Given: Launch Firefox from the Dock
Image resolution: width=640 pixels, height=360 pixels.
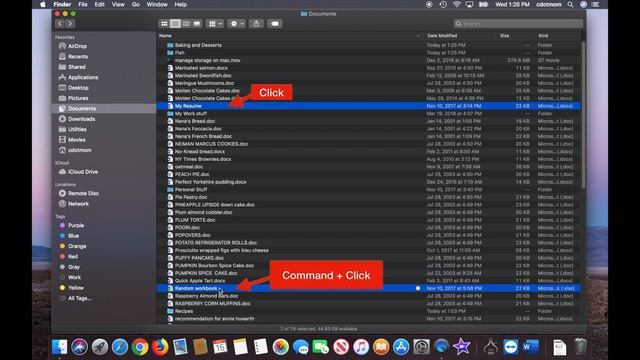Looking at the screenshot, I should (x=160, y=347).
